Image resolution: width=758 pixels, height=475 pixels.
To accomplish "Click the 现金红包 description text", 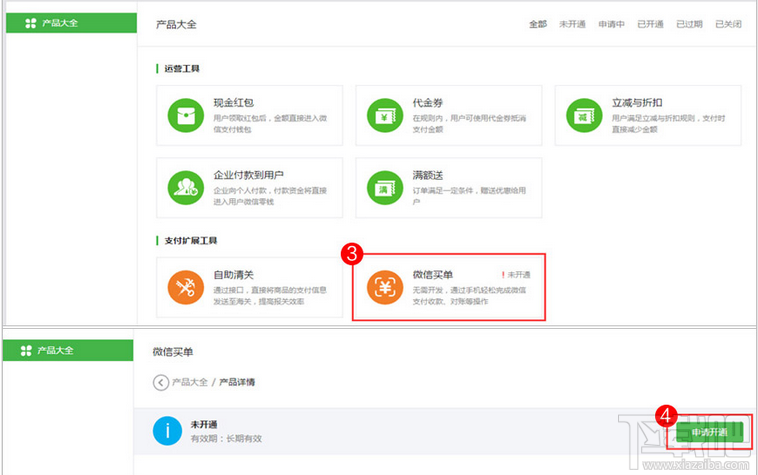I will click(270, 124).
